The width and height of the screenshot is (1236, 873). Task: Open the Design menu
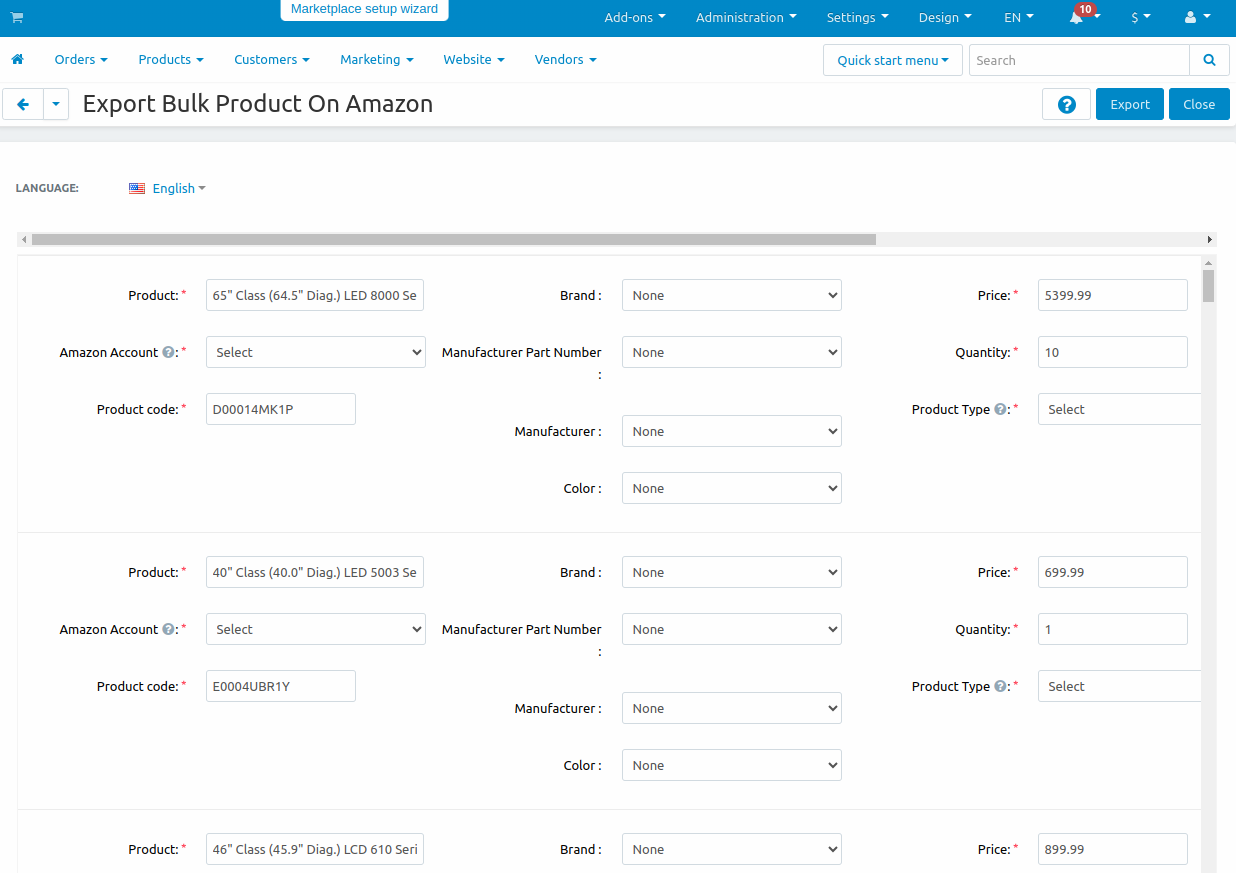pyautogui.click(x=945, y=17)
